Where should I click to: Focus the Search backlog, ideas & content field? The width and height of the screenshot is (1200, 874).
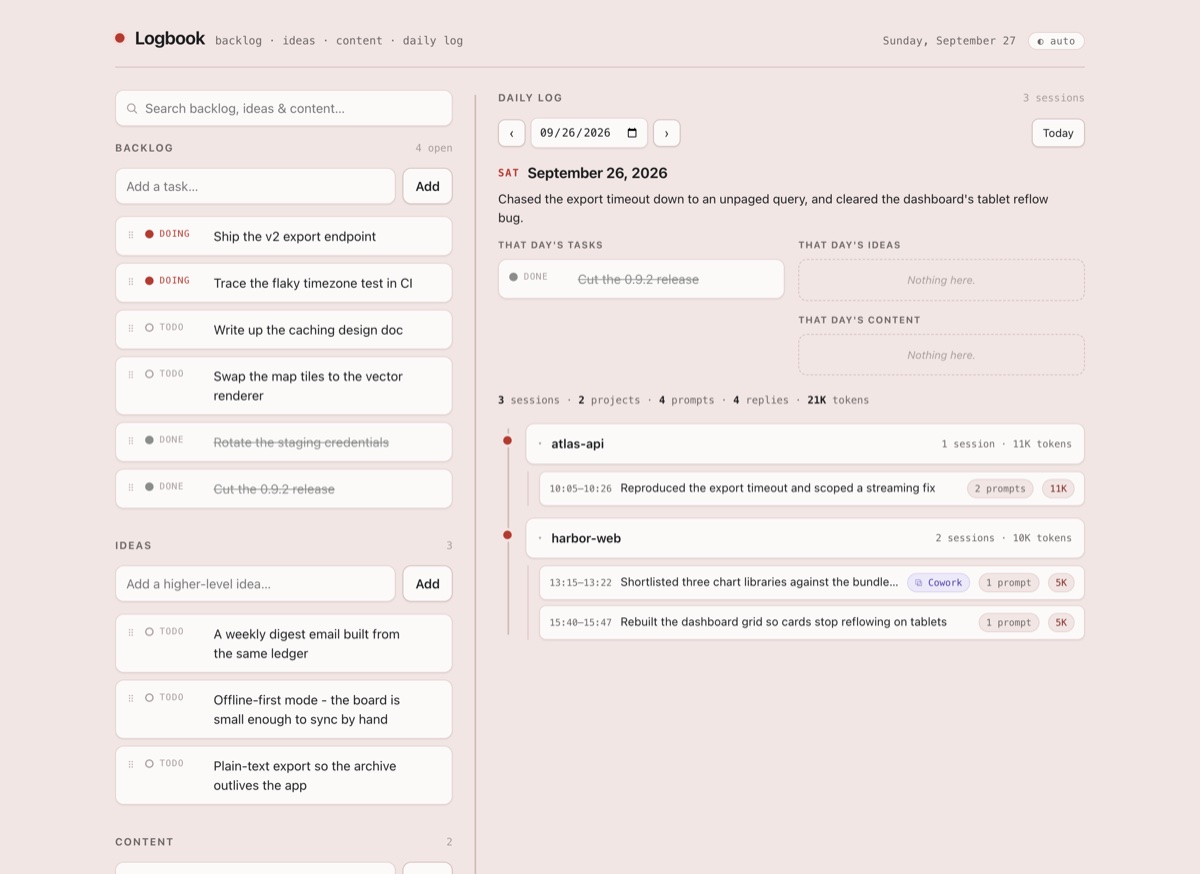[x=284, y=109]
